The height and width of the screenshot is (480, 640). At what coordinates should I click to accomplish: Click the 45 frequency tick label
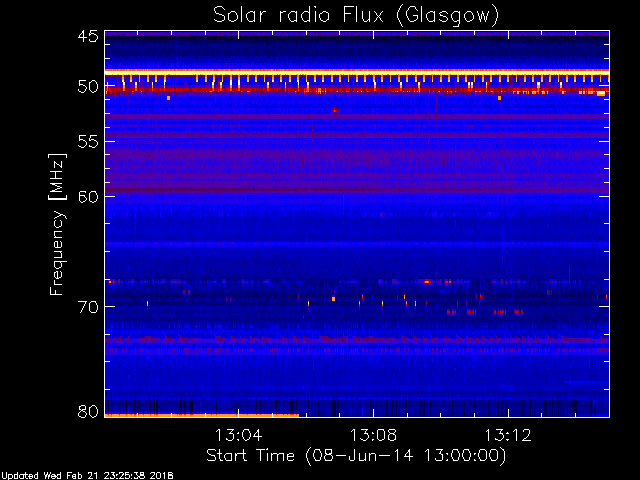click(88, 36)
